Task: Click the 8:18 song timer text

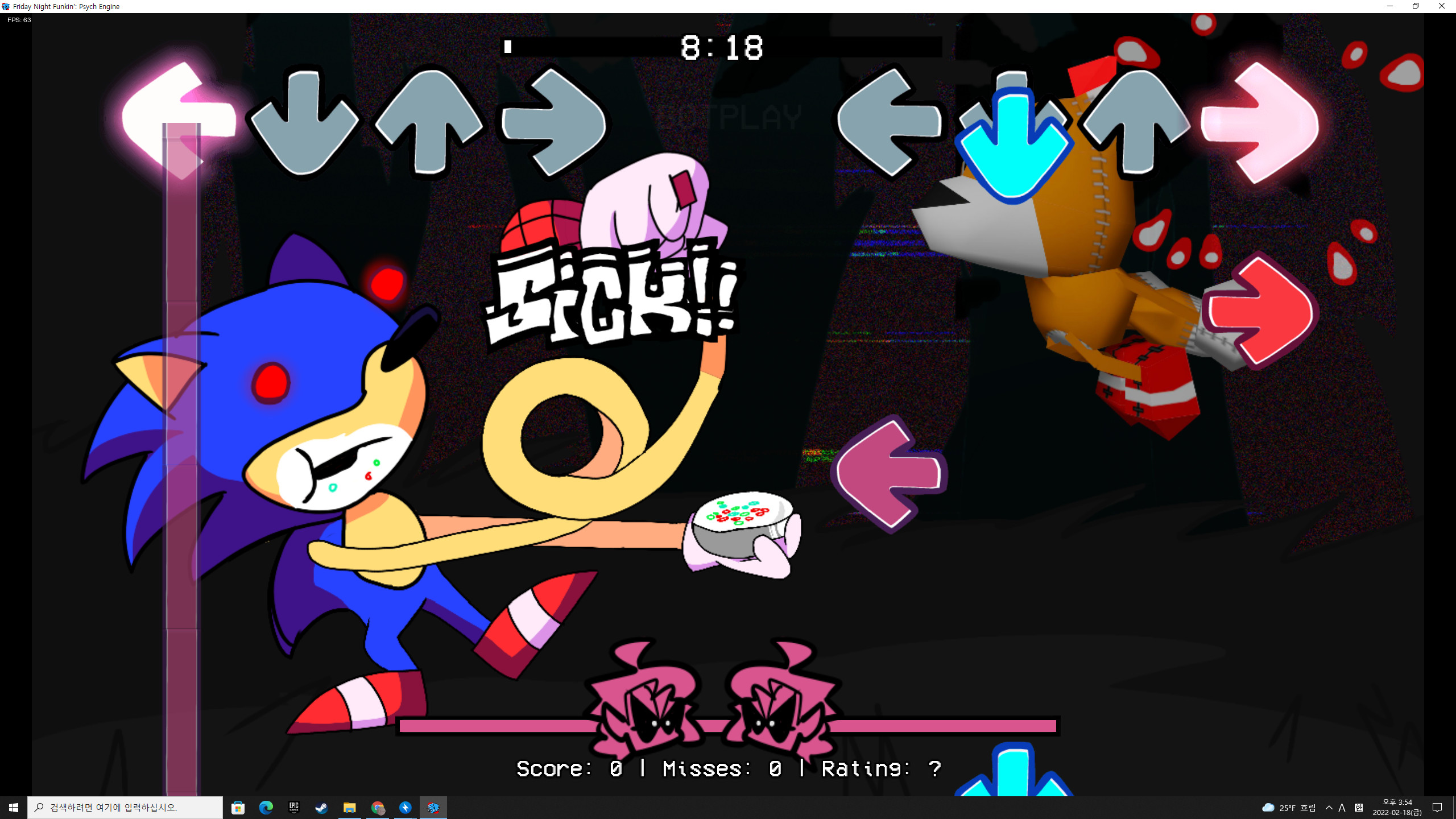Action: [721, 48]
